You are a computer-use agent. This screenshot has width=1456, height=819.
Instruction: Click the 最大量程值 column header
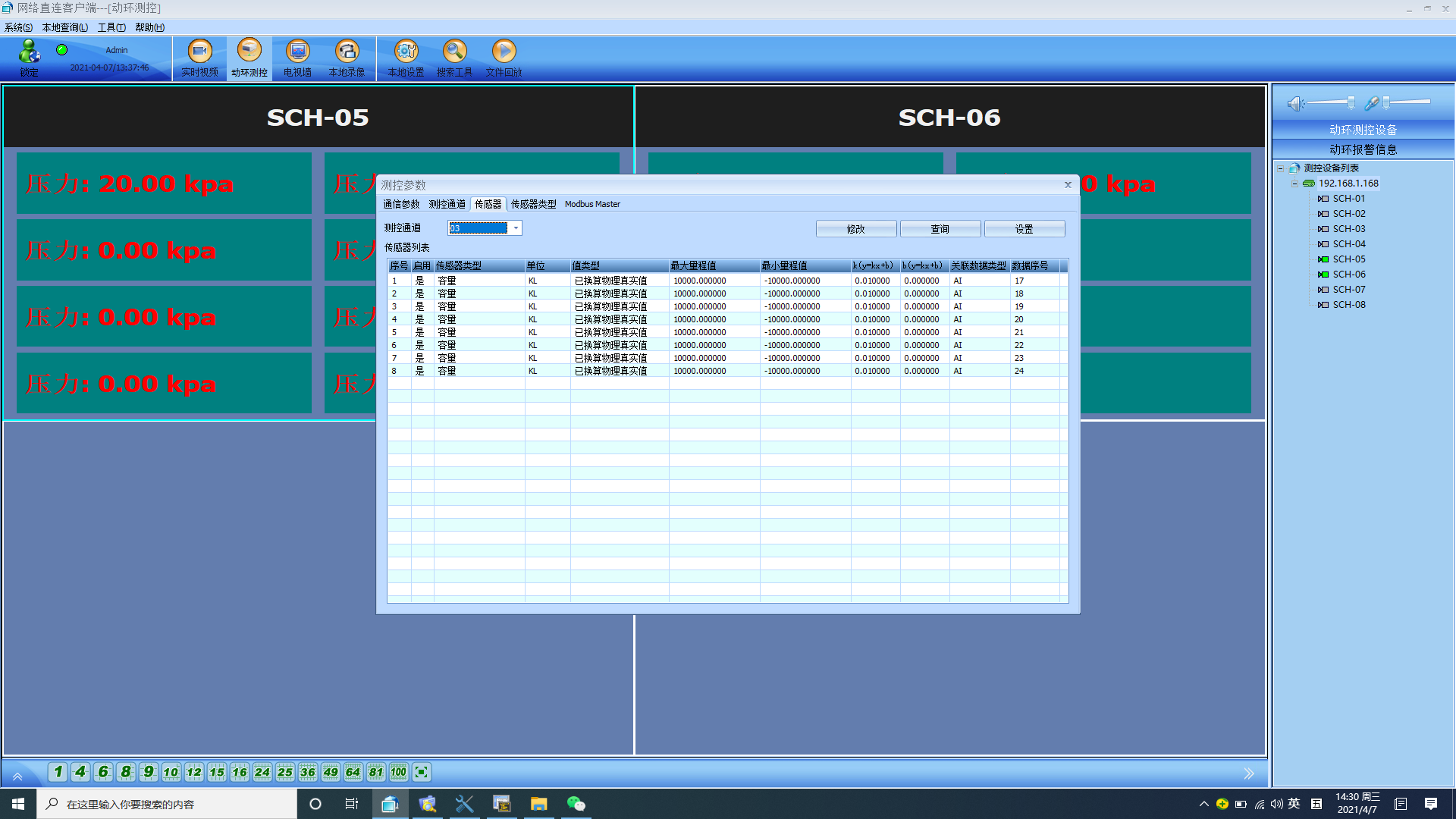tap(714, 265)
